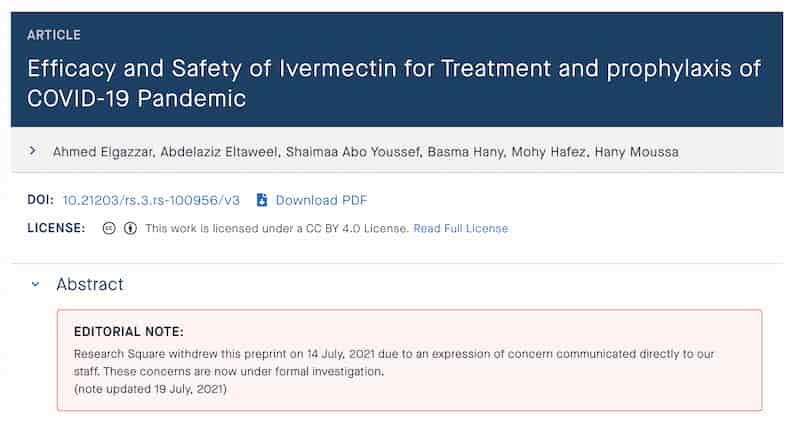Screen dimensions: 800x423
Task: Click the Creative Commons CC icon
Action: point(109,228)
